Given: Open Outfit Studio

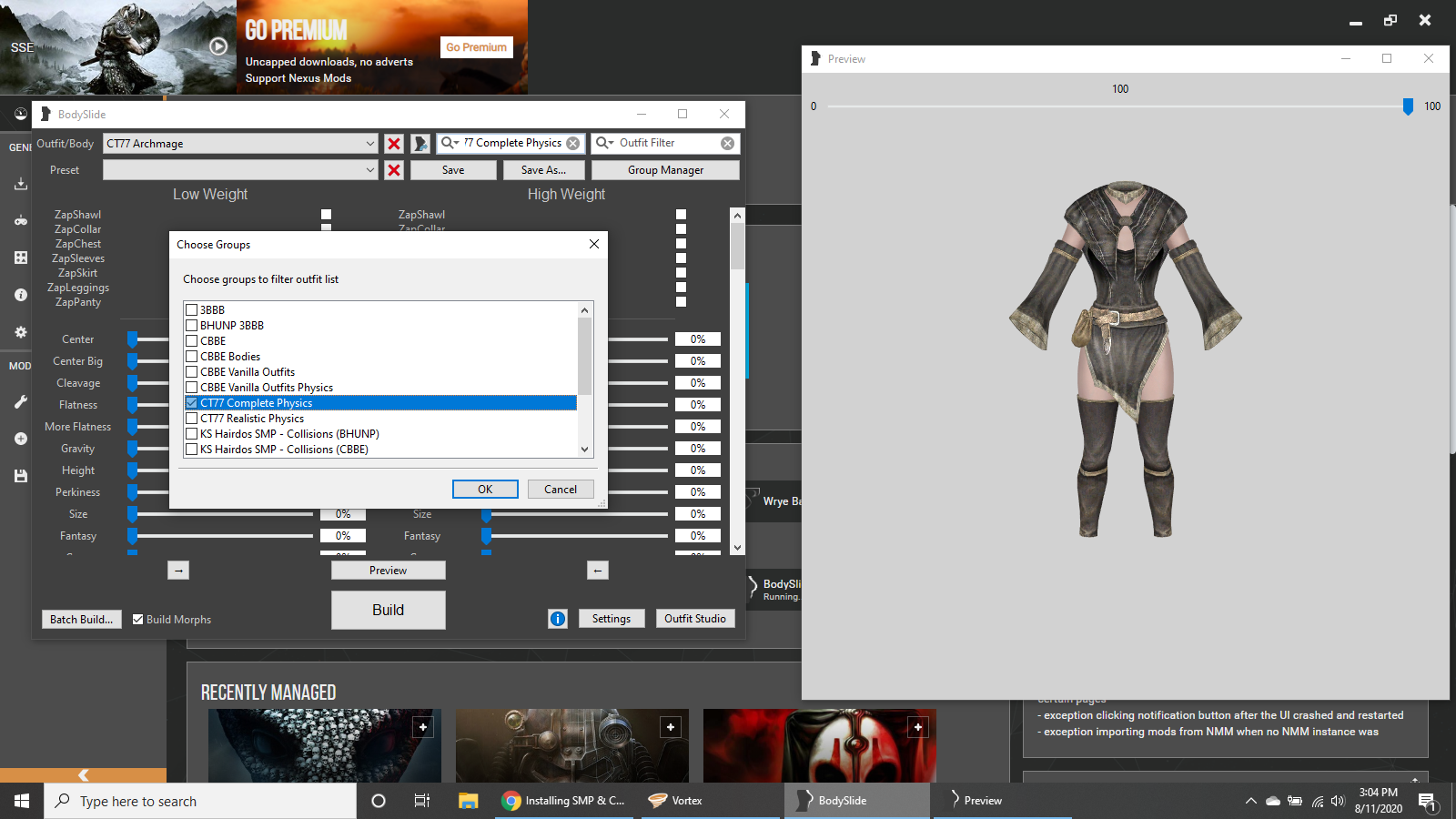Looking at the screenshot, I should click(x=695, y=619).
